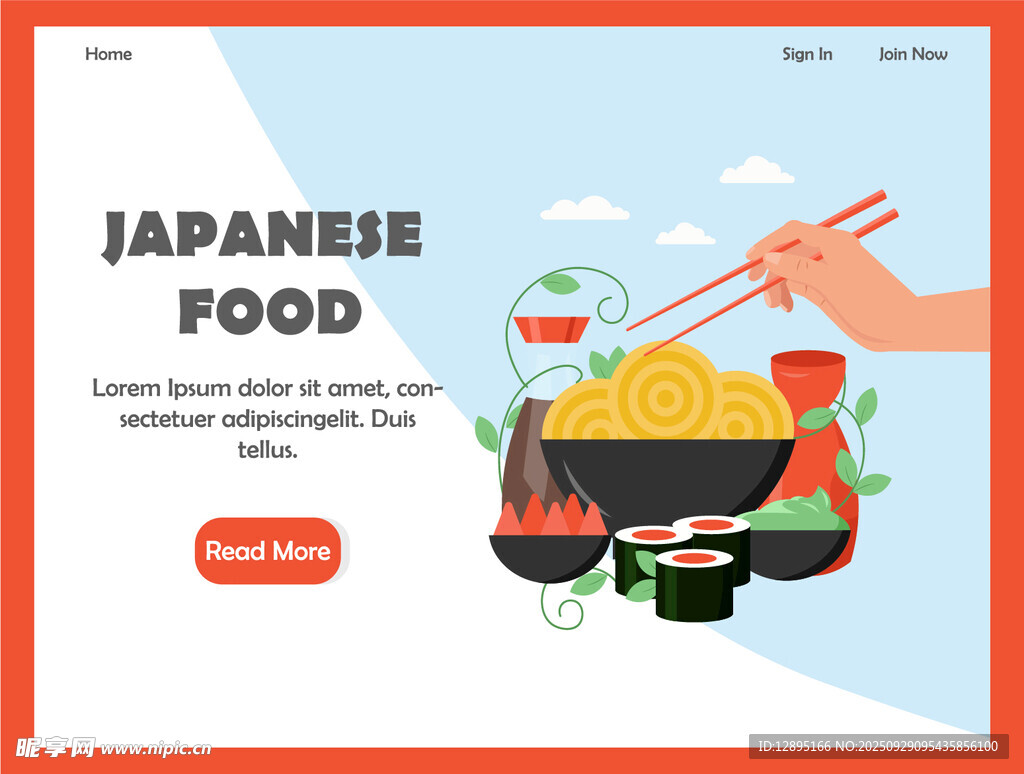The width and height of the screenshot is (1024, 774).
Task: Click the ID number watermark label
Action: tap(878, 746)
